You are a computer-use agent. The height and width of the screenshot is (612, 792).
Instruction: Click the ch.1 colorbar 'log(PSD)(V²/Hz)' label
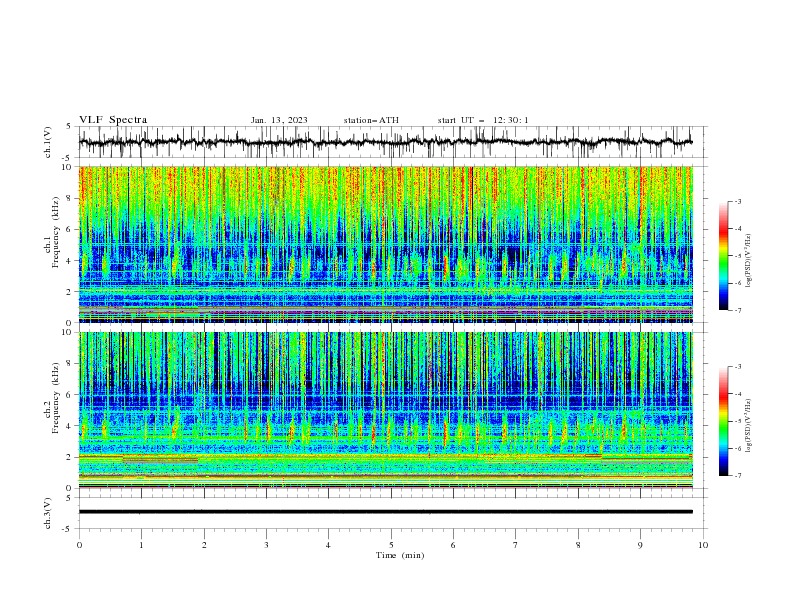coord(748,261)
